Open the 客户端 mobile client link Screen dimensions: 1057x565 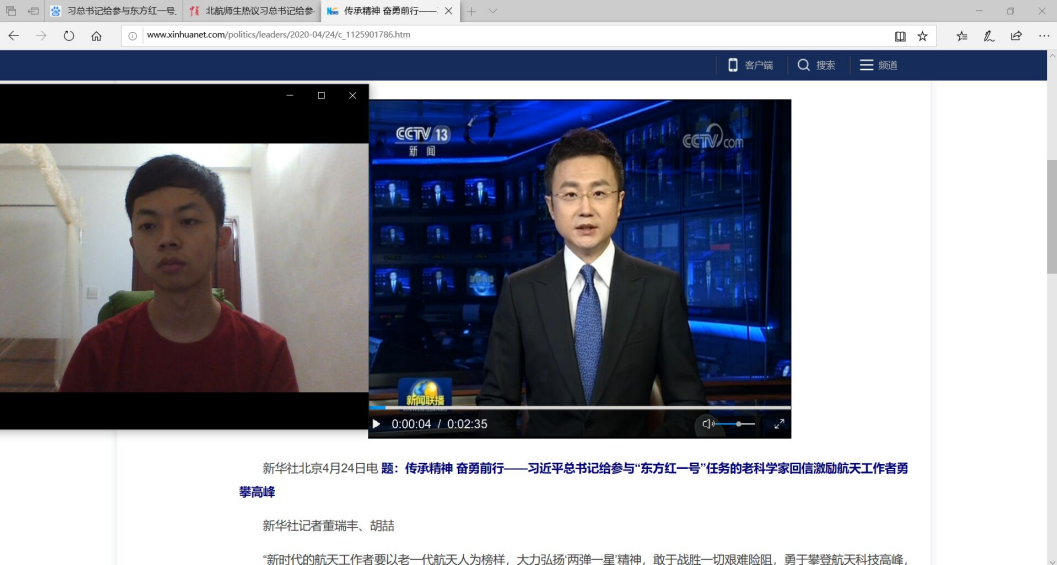(x=750, y=65)
